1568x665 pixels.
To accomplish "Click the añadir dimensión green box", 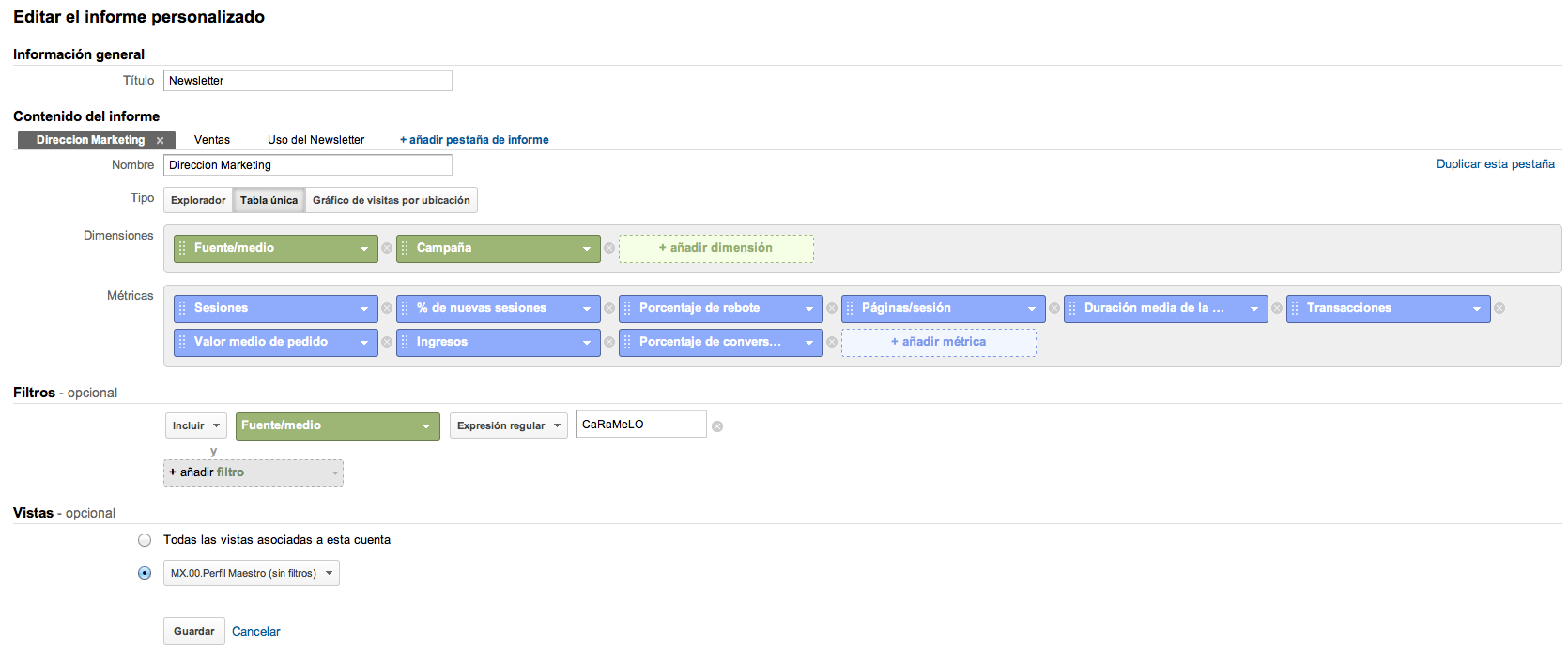I will (x=715, y=248).
